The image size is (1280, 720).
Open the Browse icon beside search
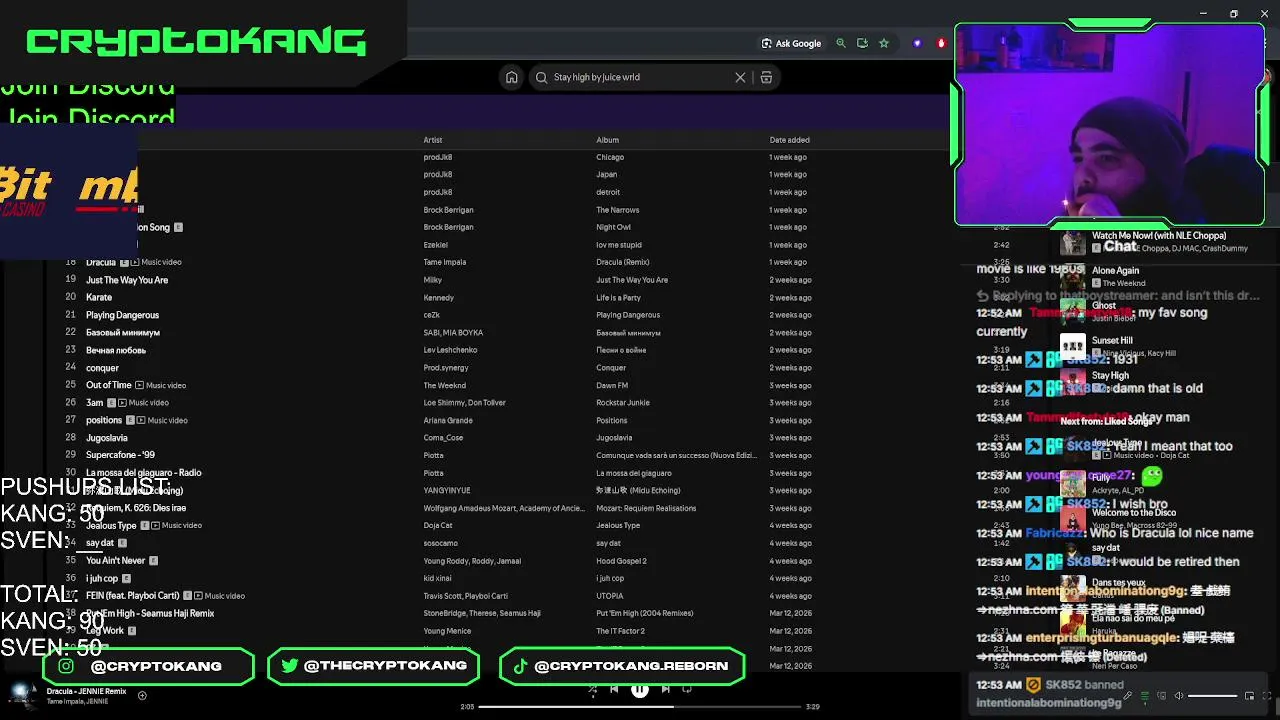[x=766, y=77]
